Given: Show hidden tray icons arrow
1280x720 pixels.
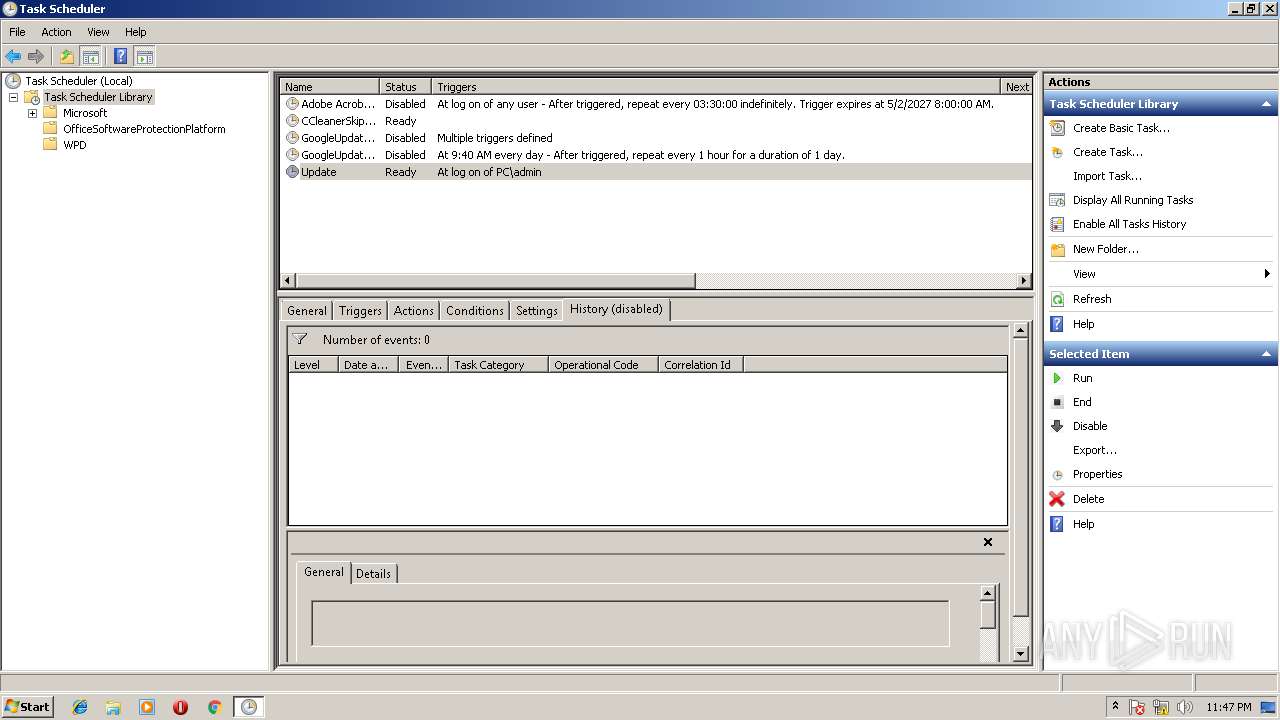Looking at the screenshot, I should pyautogui.click(x=1115, y=706).
